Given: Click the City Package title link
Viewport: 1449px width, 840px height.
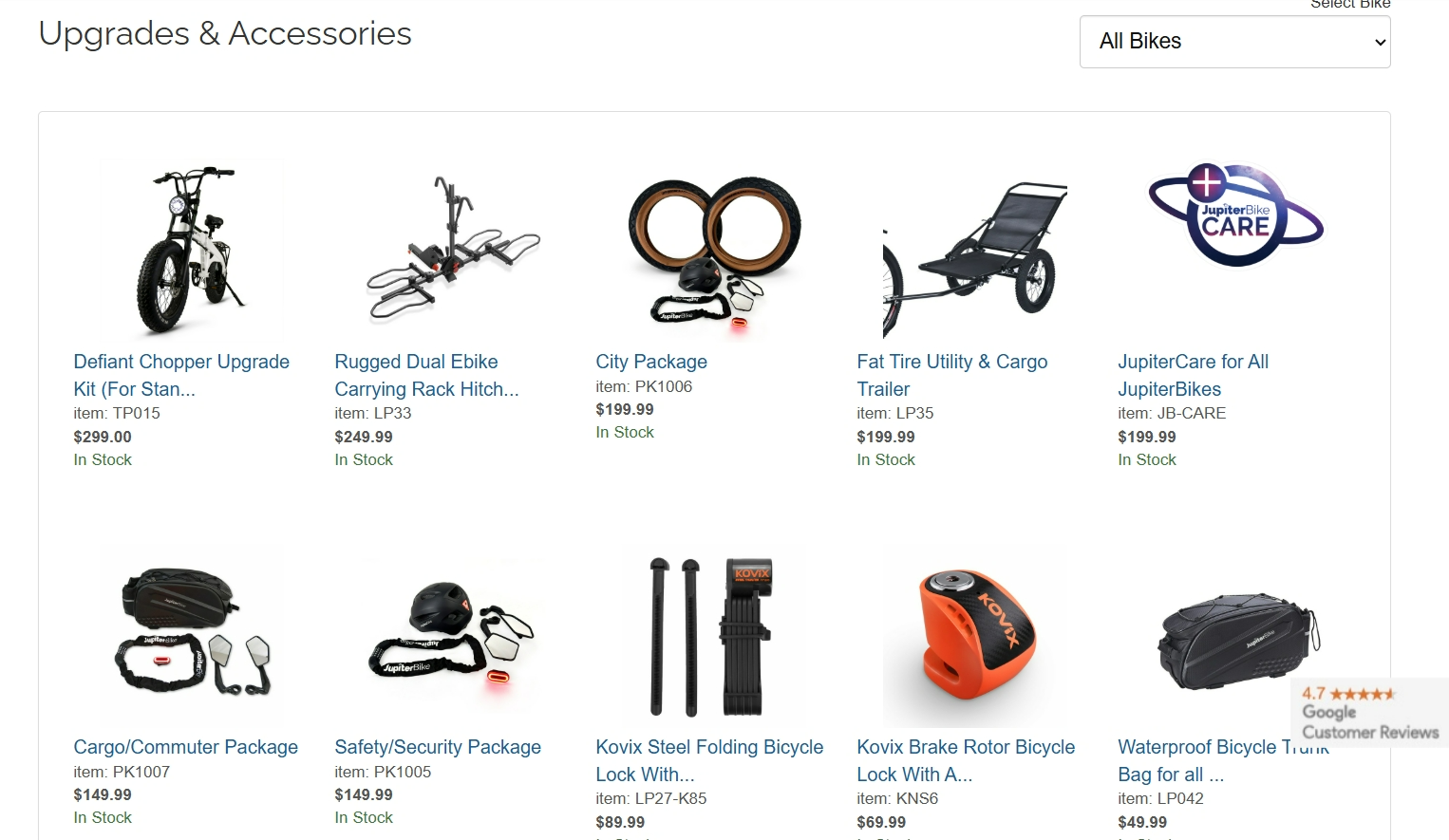Looking at the screenshot, I should [x=651, y=362].
